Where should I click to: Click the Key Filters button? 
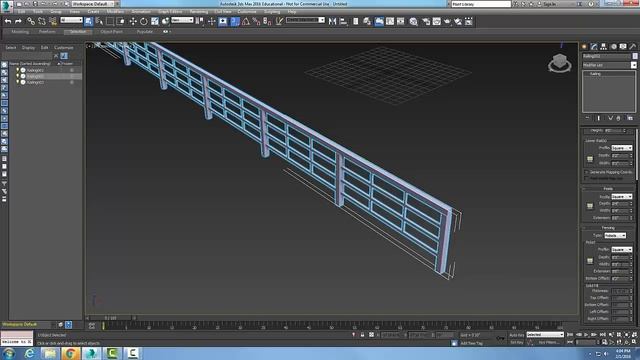[x=549, y=342]
